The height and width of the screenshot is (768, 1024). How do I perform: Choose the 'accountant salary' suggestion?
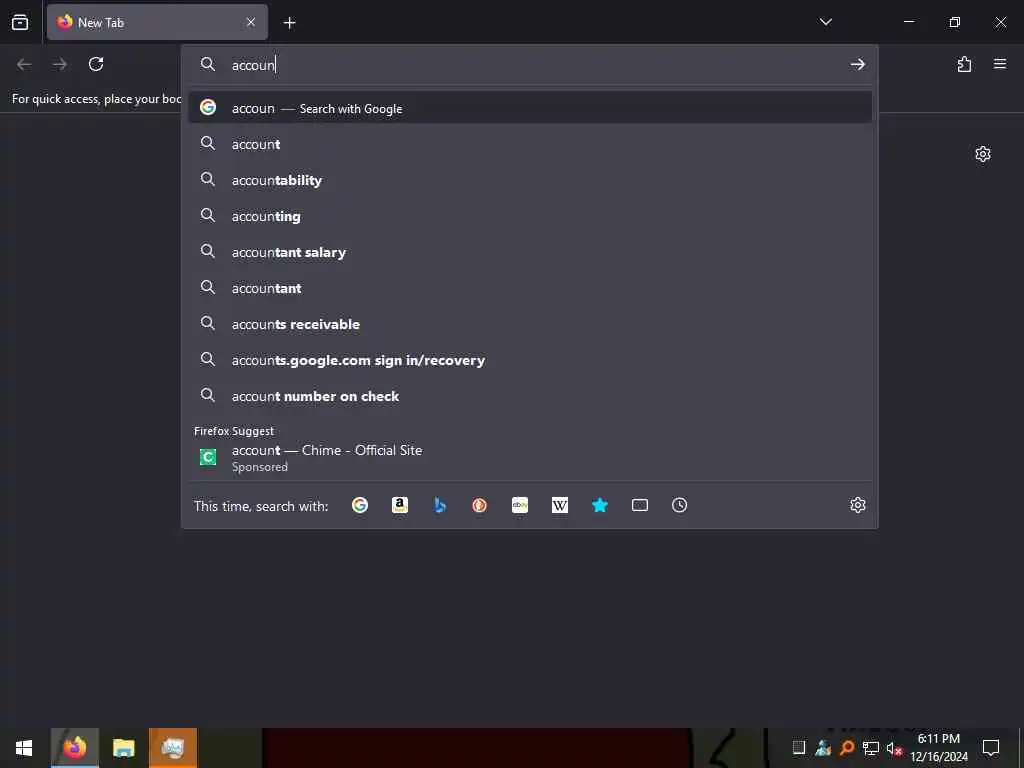(x=530, y=251)
